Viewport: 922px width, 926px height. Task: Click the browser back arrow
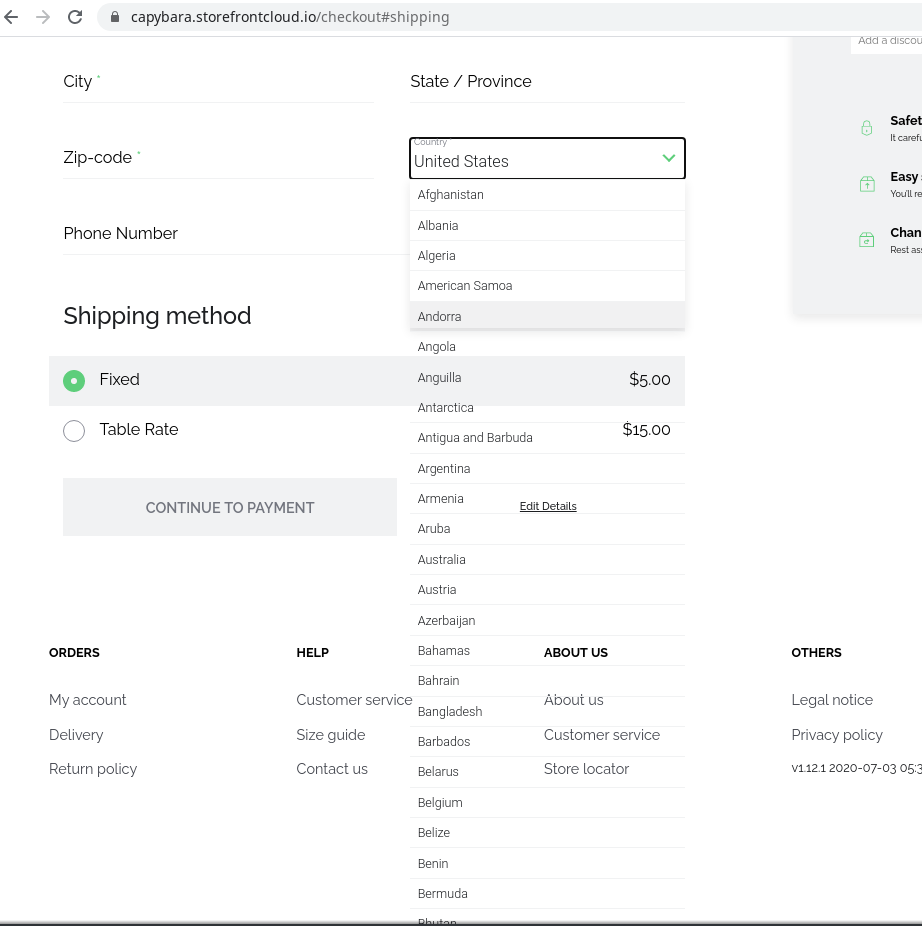click(13, 16)
